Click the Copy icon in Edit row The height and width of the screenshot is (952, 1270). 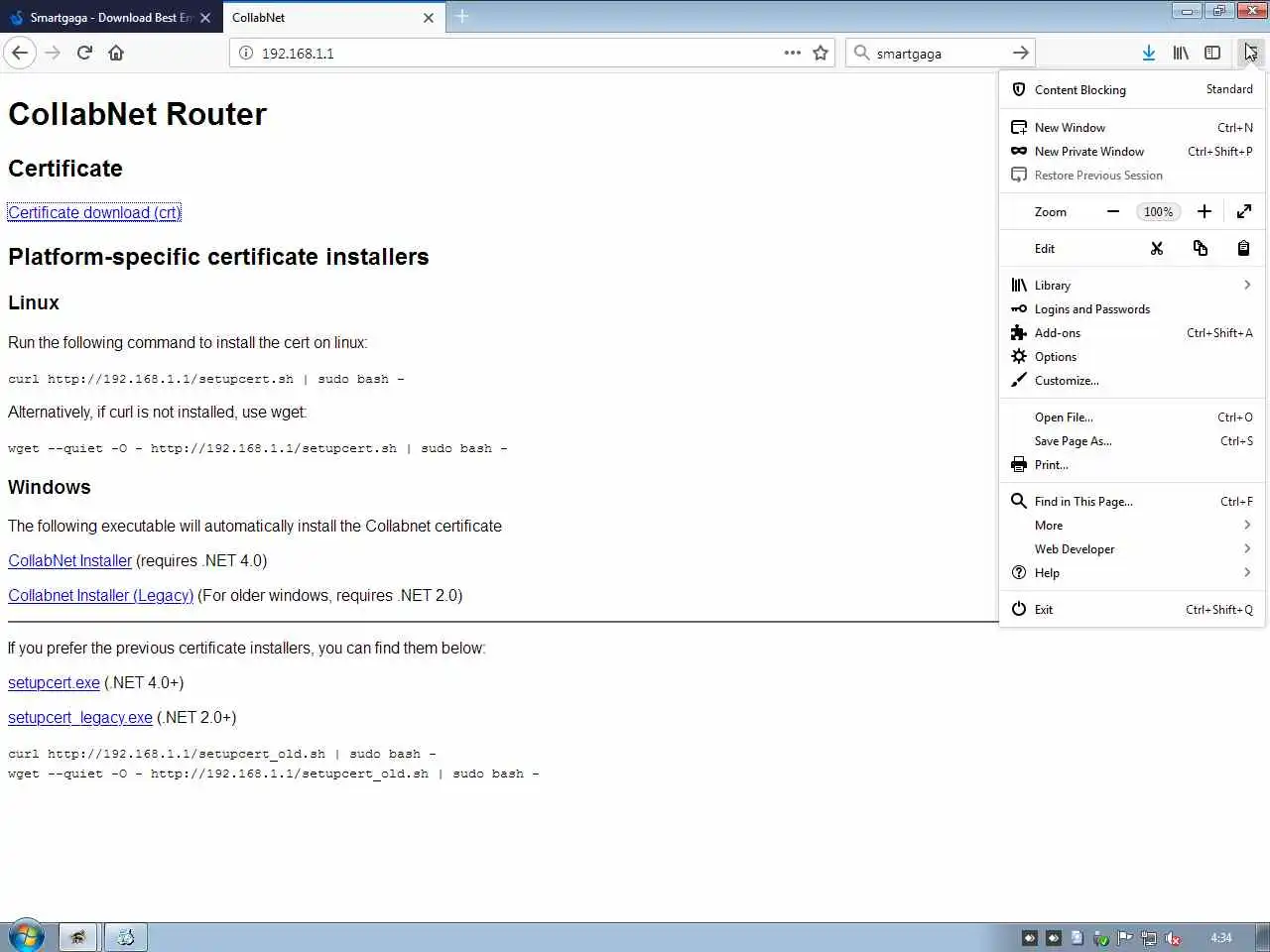tap(1201, 248)
